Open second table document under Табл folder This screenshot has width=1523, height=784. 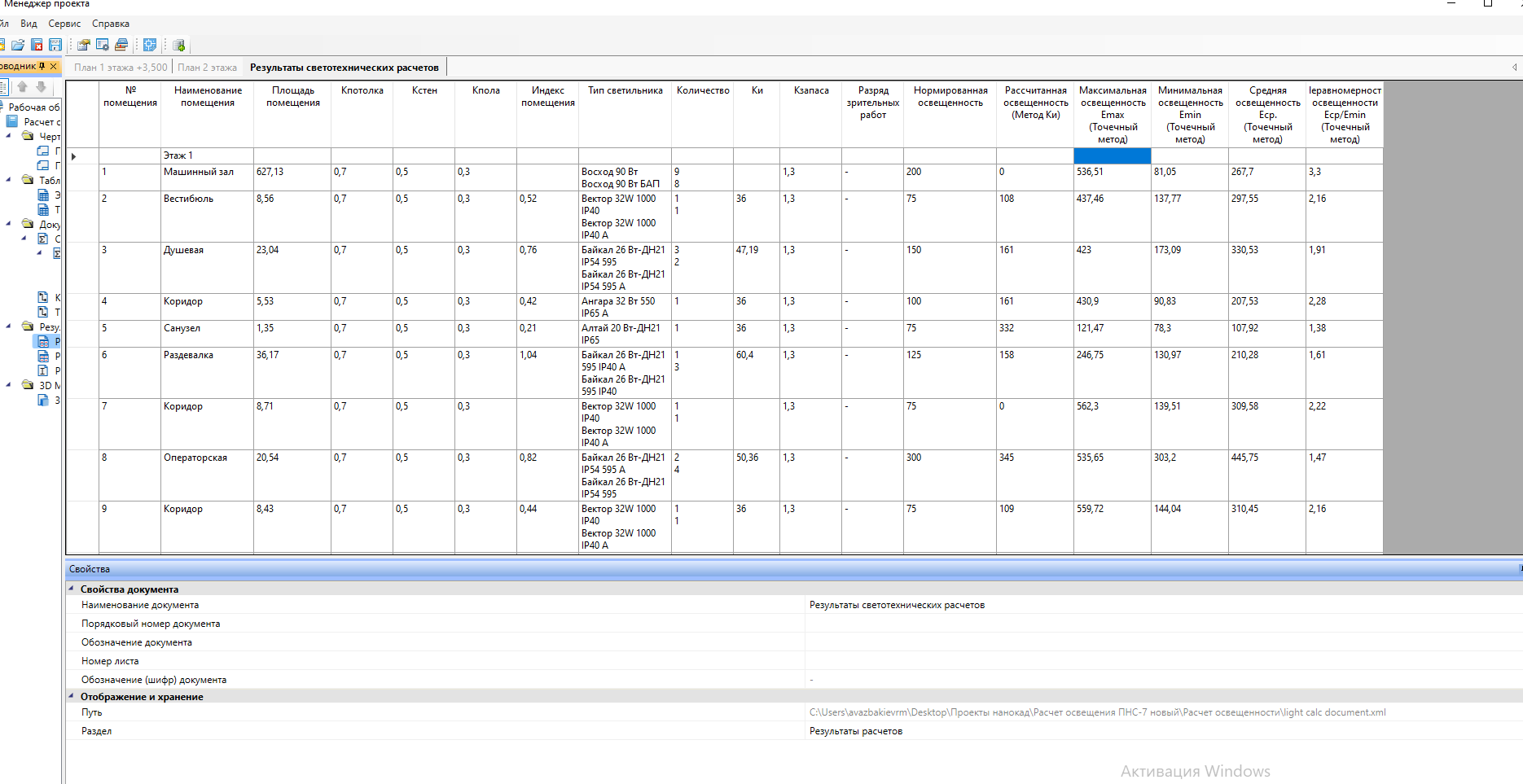pyautogui.click(x=43, y=209)
